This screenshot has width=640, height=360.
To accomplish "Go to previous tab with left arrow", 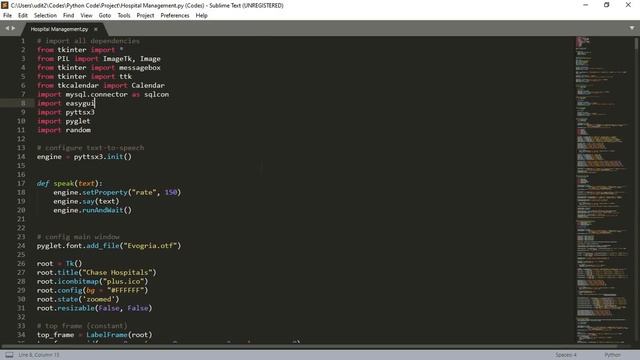I will 7,28.
